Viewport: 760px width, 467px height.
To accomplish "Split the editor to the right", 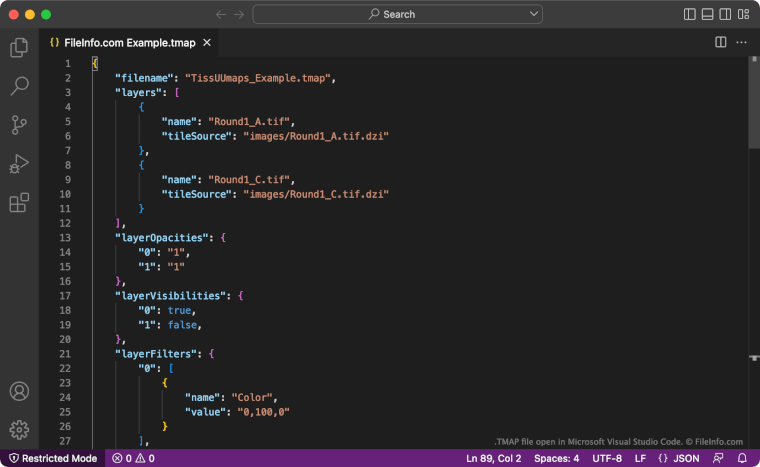I will [x=721, y=42].
